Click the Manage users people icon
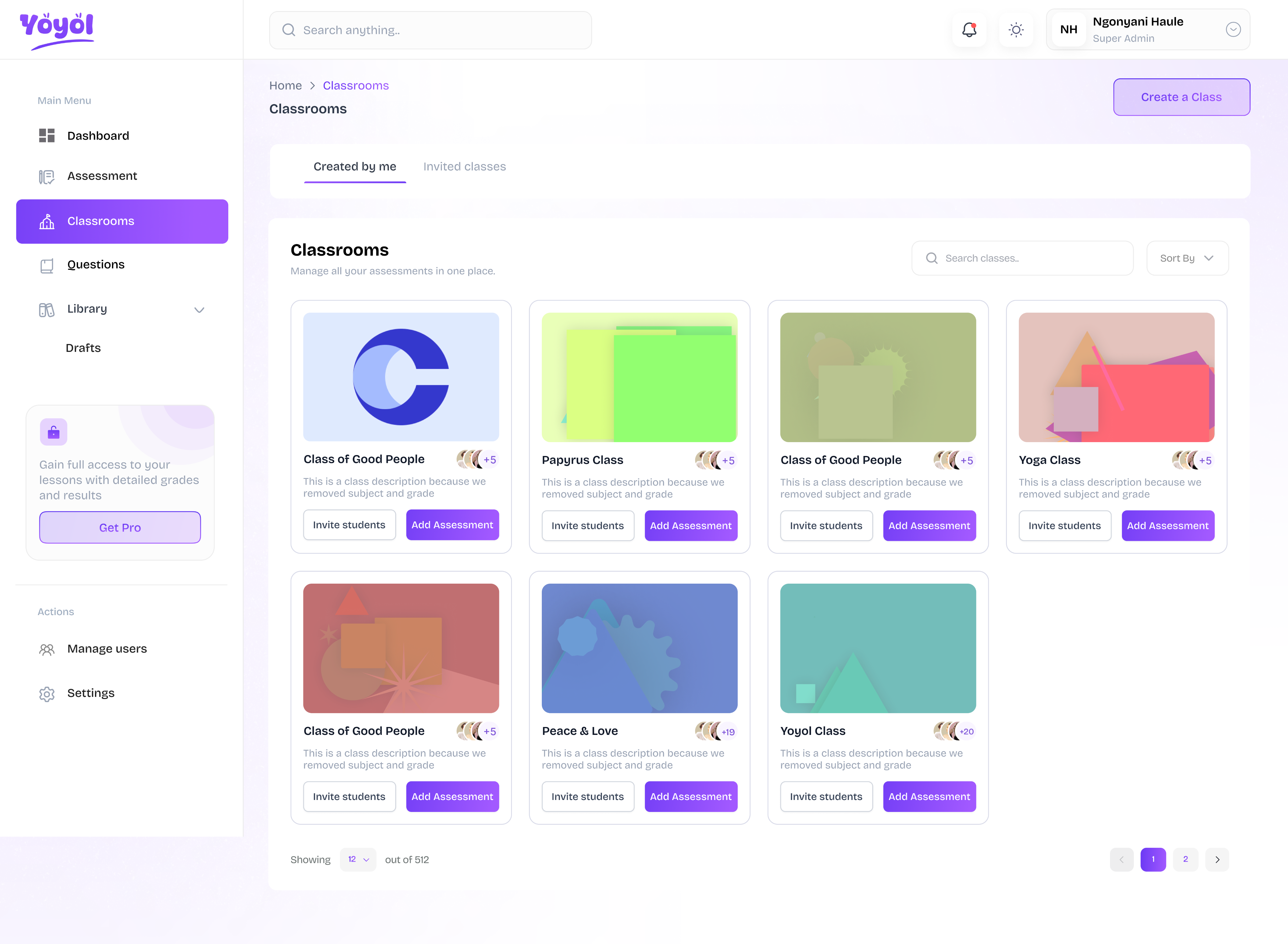The image size is (1288, 944). pyautogui.click(x=47, y=650)
